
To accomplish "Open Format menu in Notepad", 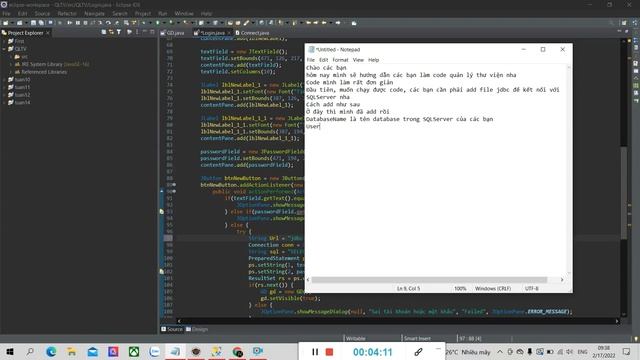I will pyautogui.click(x=340, y=60).
